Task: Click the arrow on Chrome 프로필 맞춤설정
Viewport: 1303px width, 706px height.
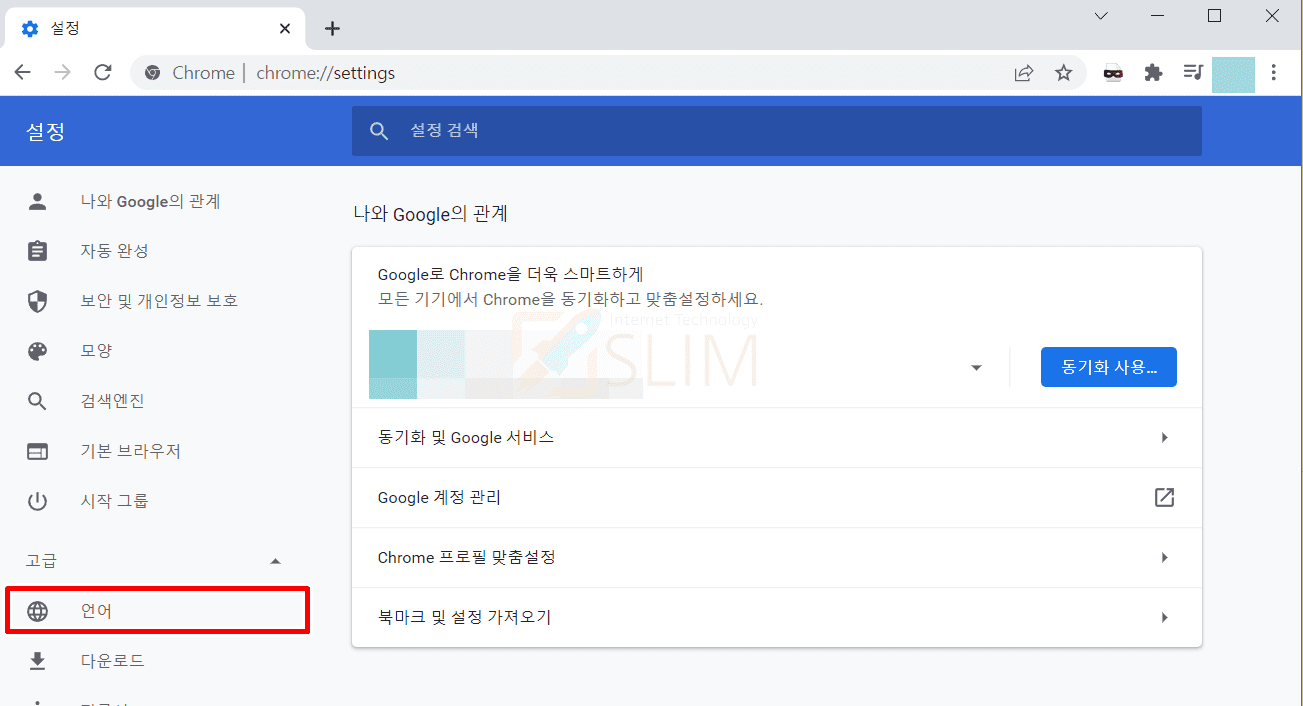Action: [x=1164, y=557]
